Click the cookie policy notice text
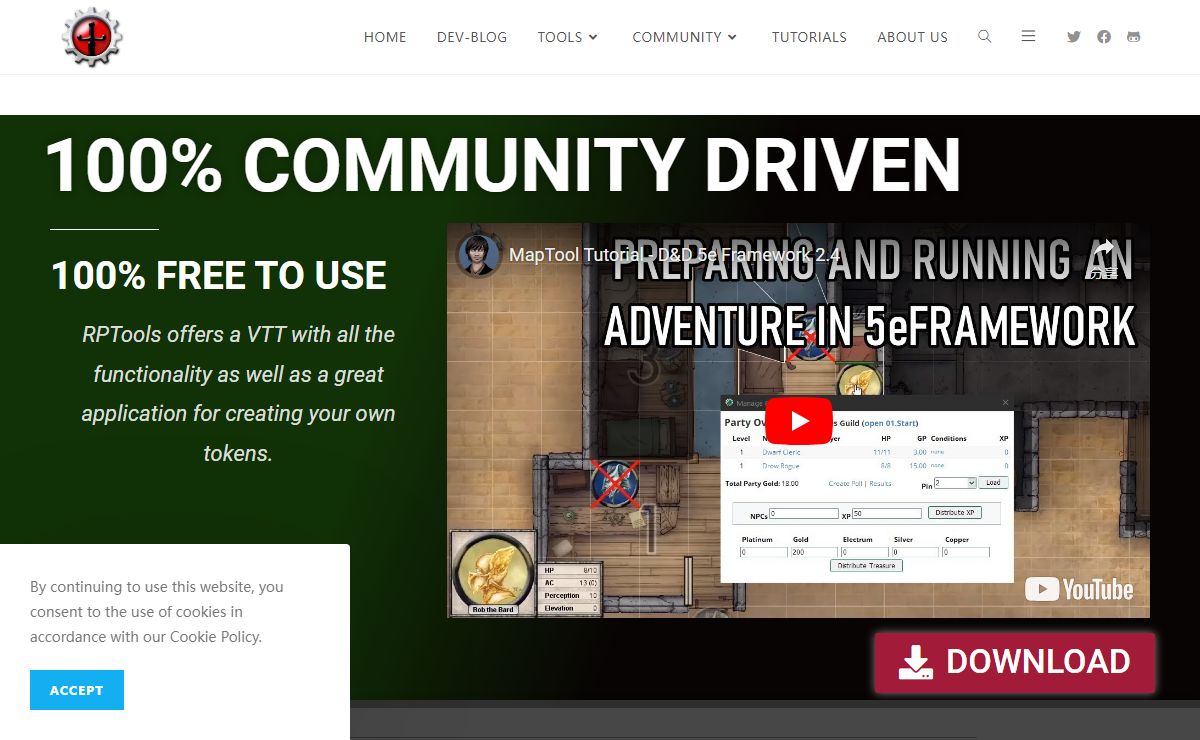Viewport: 1200px width, 740px height. click(157, 612)
